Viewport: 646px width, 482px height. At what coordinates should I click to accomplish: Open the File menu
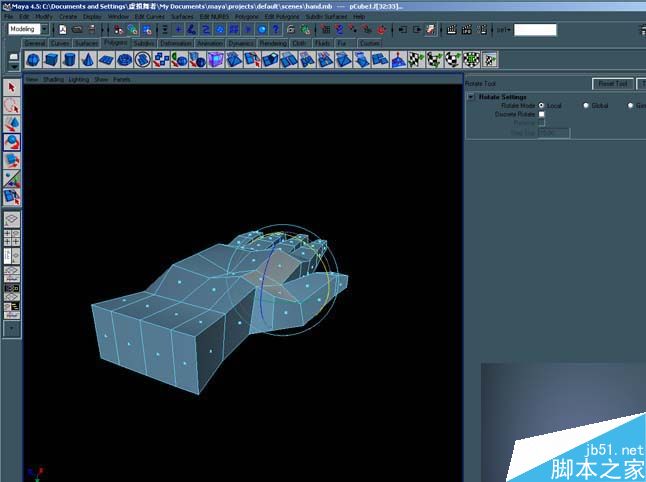coord(9,16)
